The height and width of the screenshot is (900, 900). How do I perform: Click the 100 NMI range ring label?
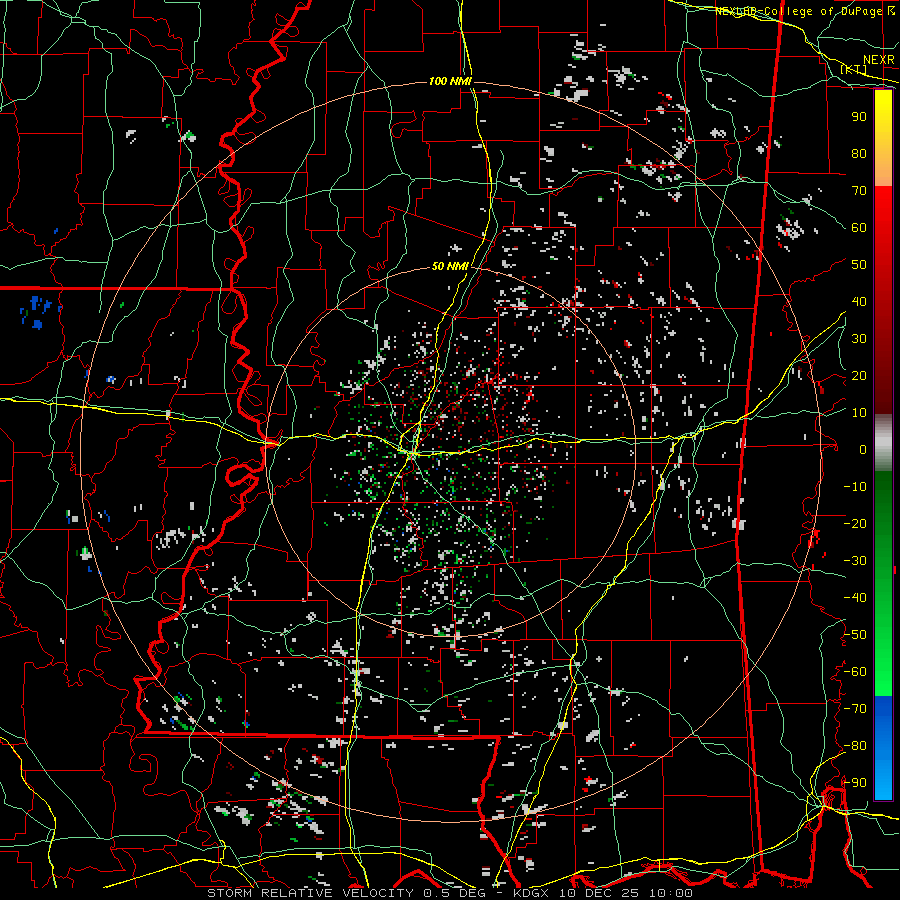(450, 82)
